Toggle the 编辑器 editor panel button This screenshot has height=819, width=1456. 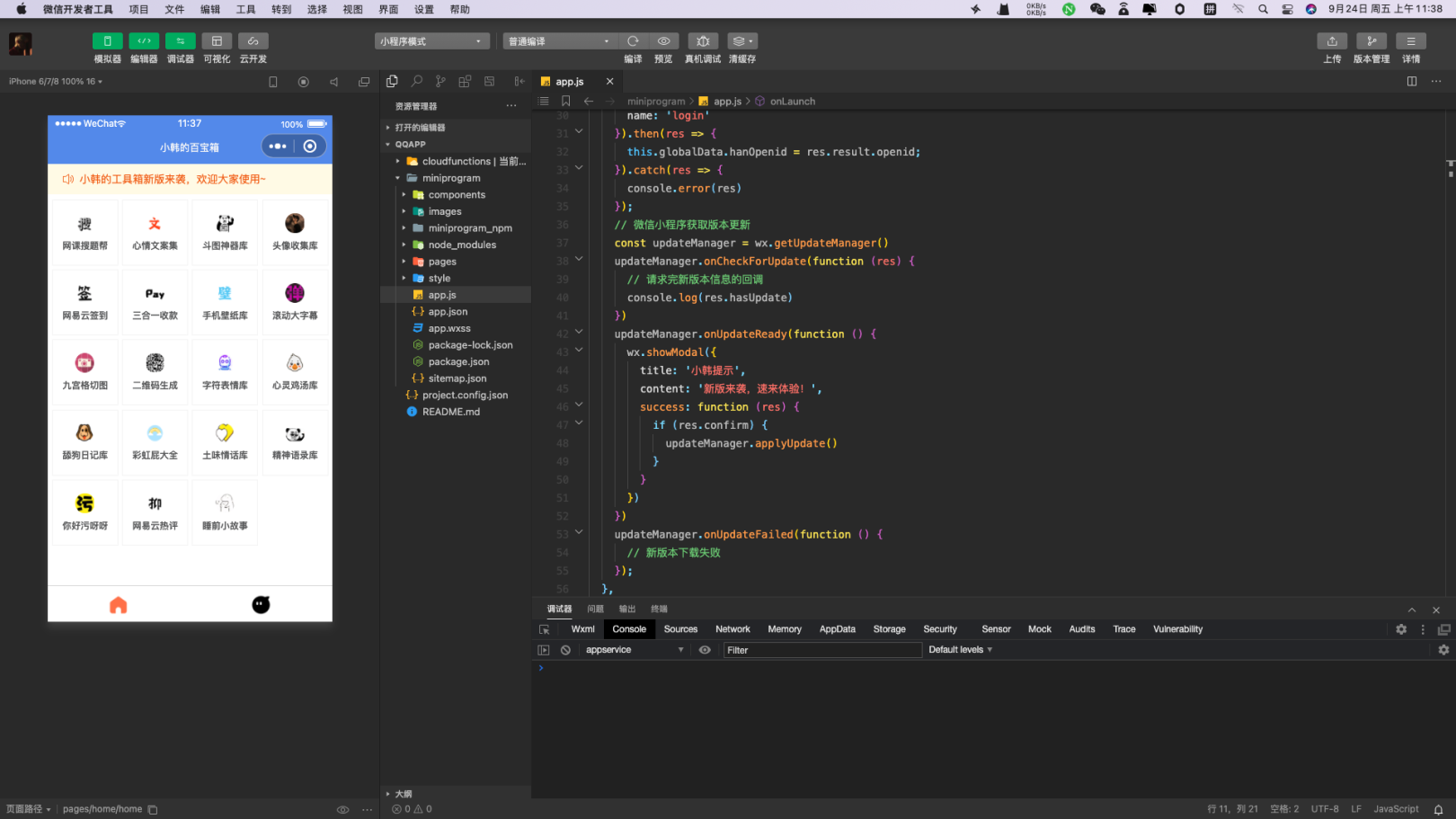pyautogui.click(x=144, y=41)
